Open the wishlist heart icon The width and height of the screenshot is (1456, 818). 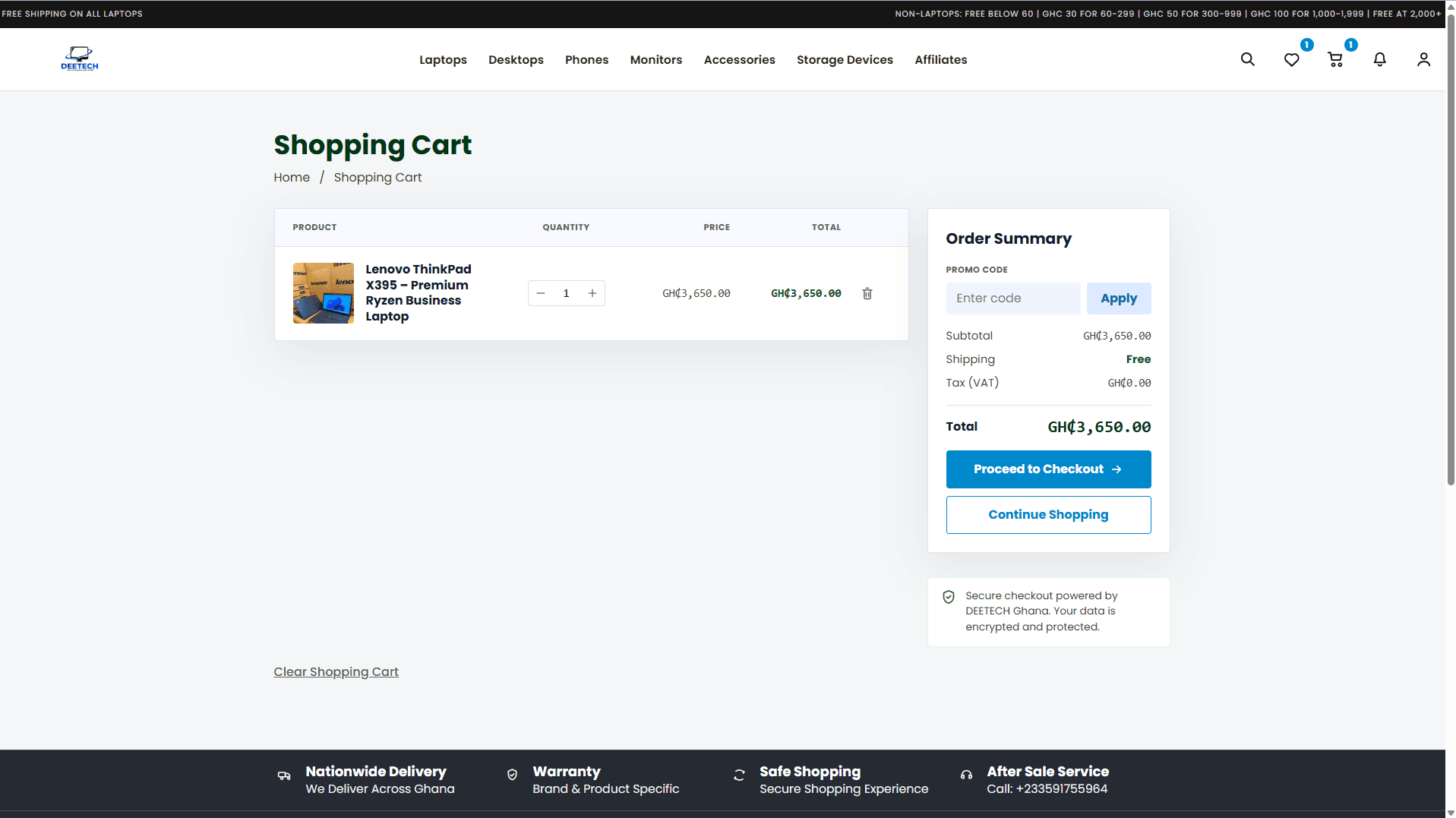tap(1291, 59)
